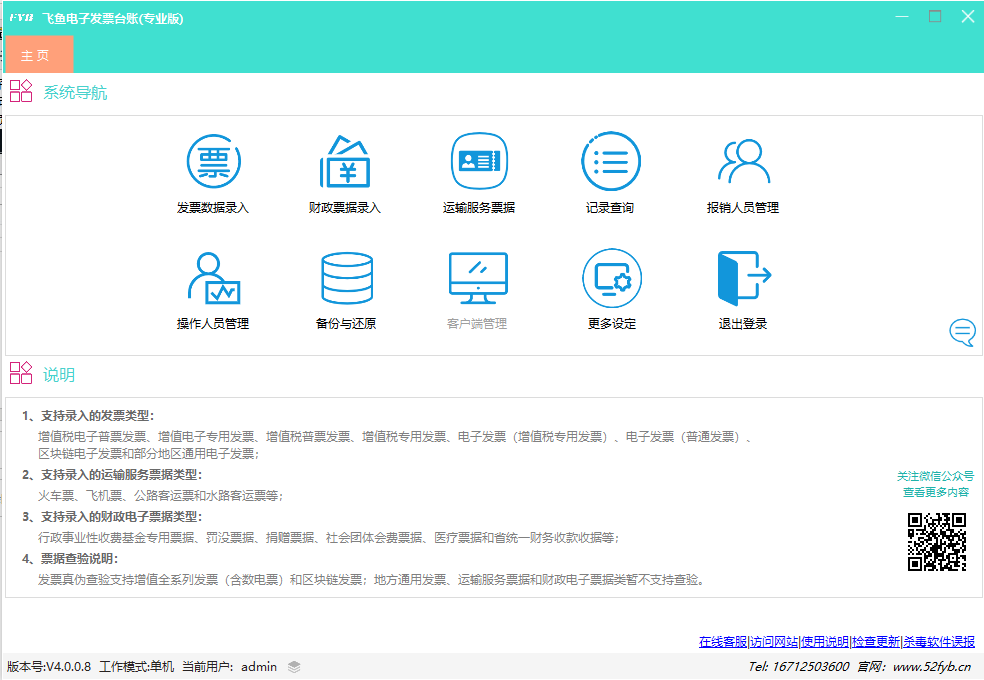
Task: Click the website address www.52fyb.cn
Action: coord(931,667)
